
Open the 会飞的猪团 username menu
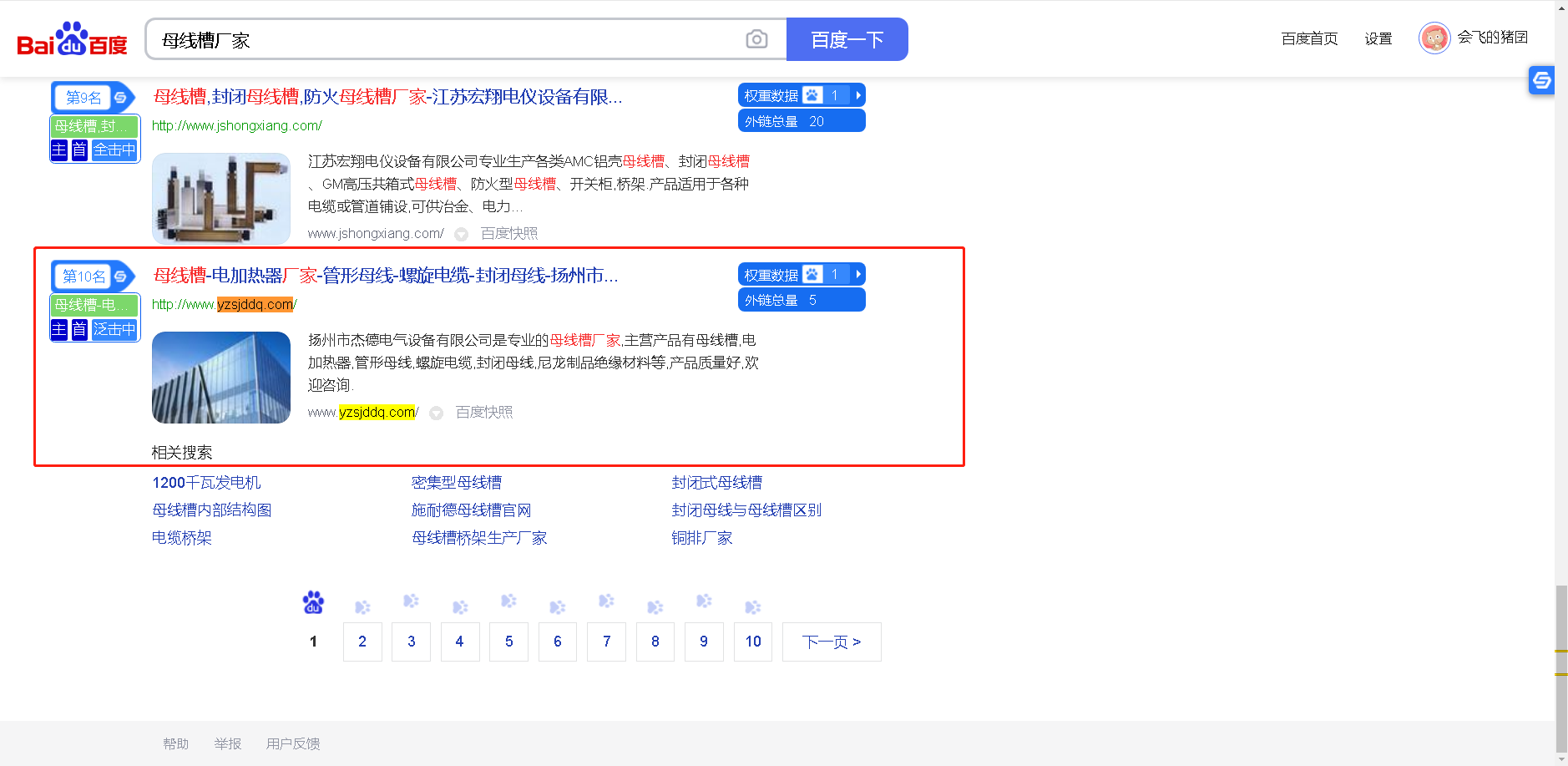tap(1493, 38)
